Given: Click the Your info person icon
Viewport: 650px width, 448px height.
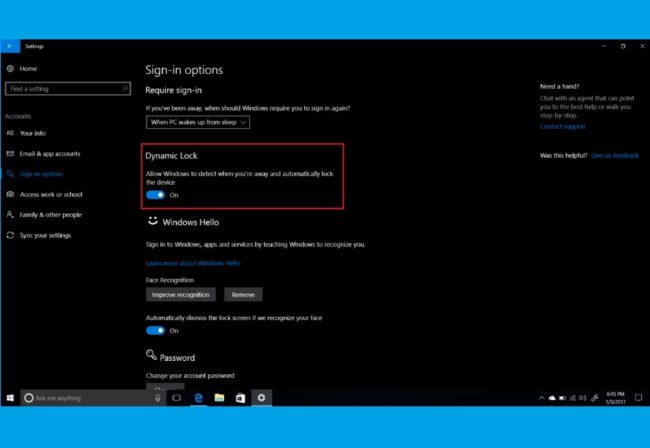Looking at the screenshot, I should tap(10, 133).
